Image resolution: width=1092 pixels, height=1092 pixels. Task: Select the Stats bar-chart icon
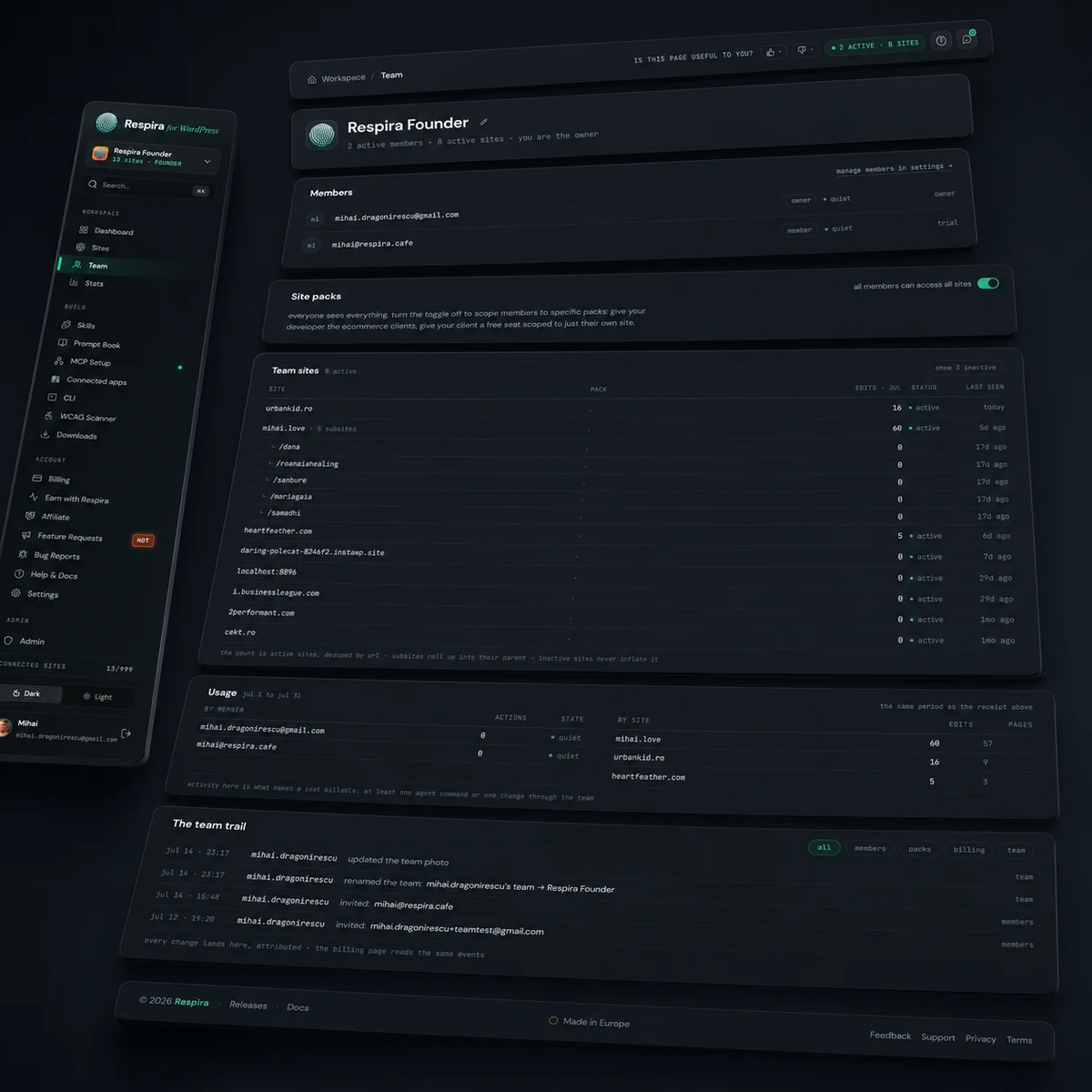(74, 282)
